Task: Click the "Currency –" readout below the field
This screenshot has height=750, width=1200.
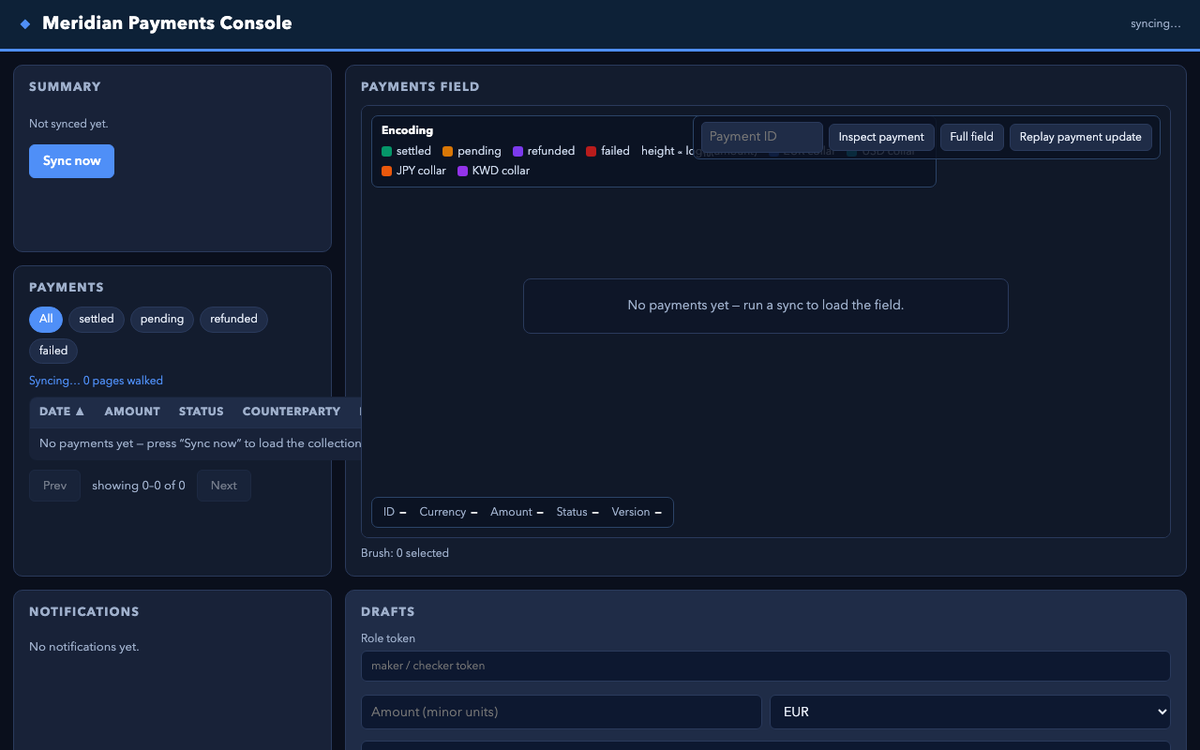Action: (448, 512)
